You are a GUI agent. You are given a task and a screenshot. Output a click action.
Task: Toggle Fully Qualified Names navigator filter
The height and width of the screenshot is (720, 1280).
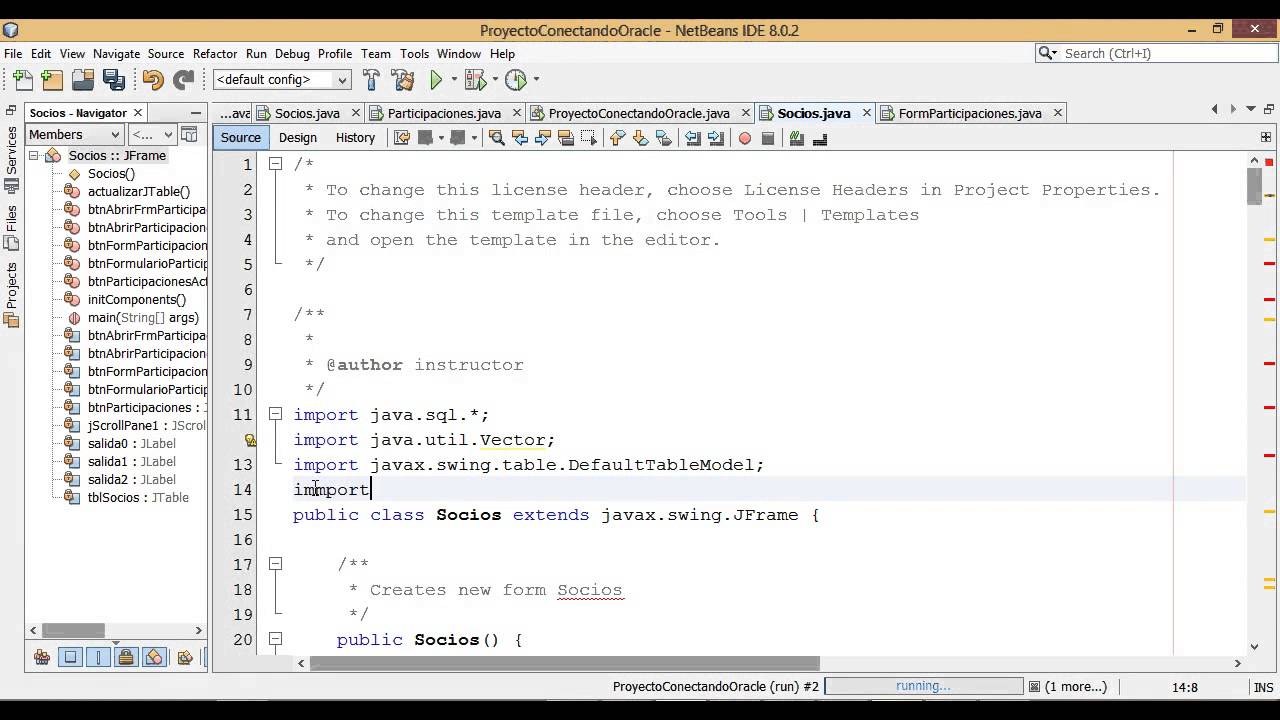pyautogui.click(x=184, y=657)
